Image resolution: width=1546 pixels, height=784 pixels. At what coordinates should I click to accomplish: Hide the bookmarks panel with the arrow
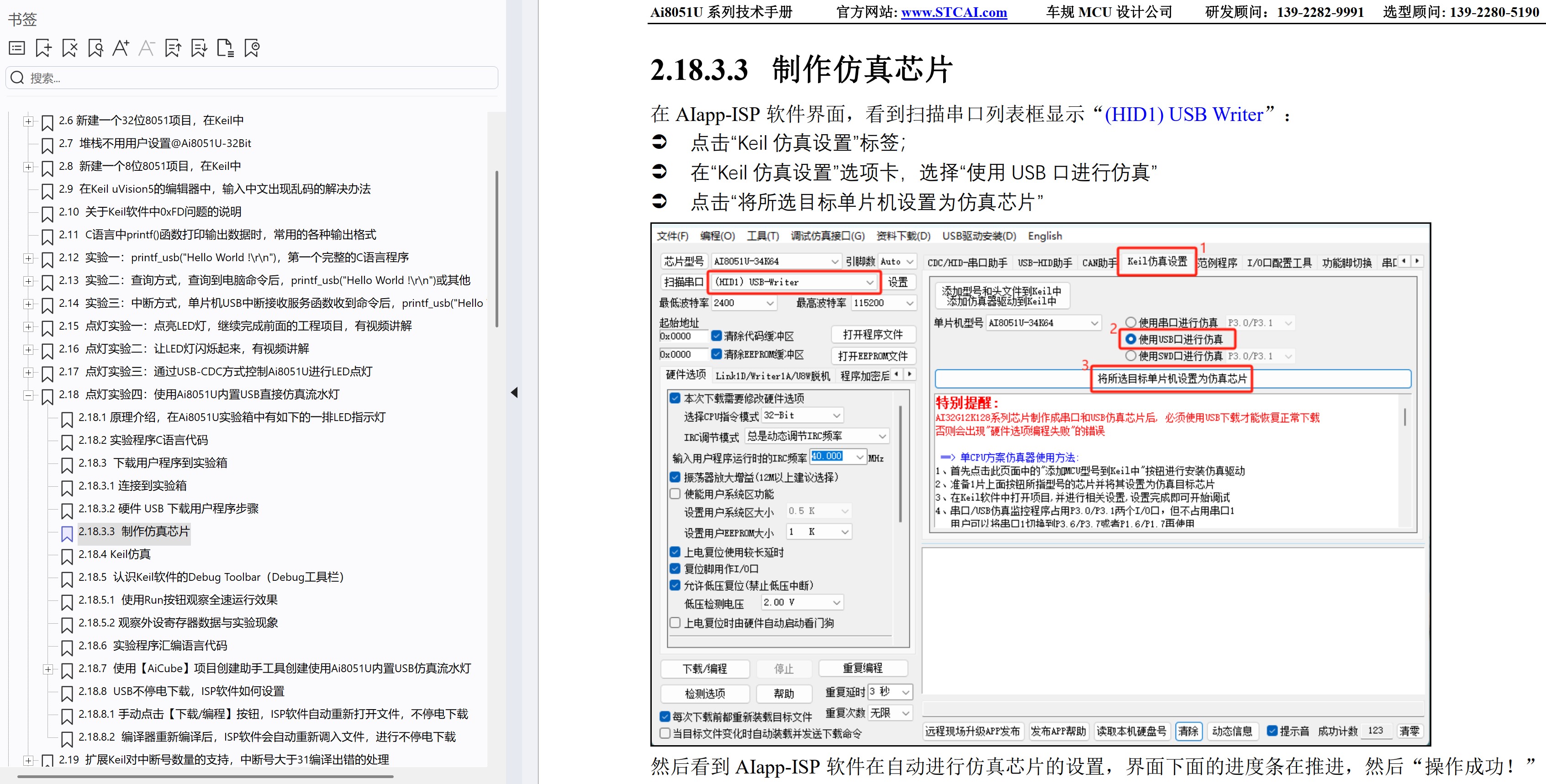pos(514,393)
